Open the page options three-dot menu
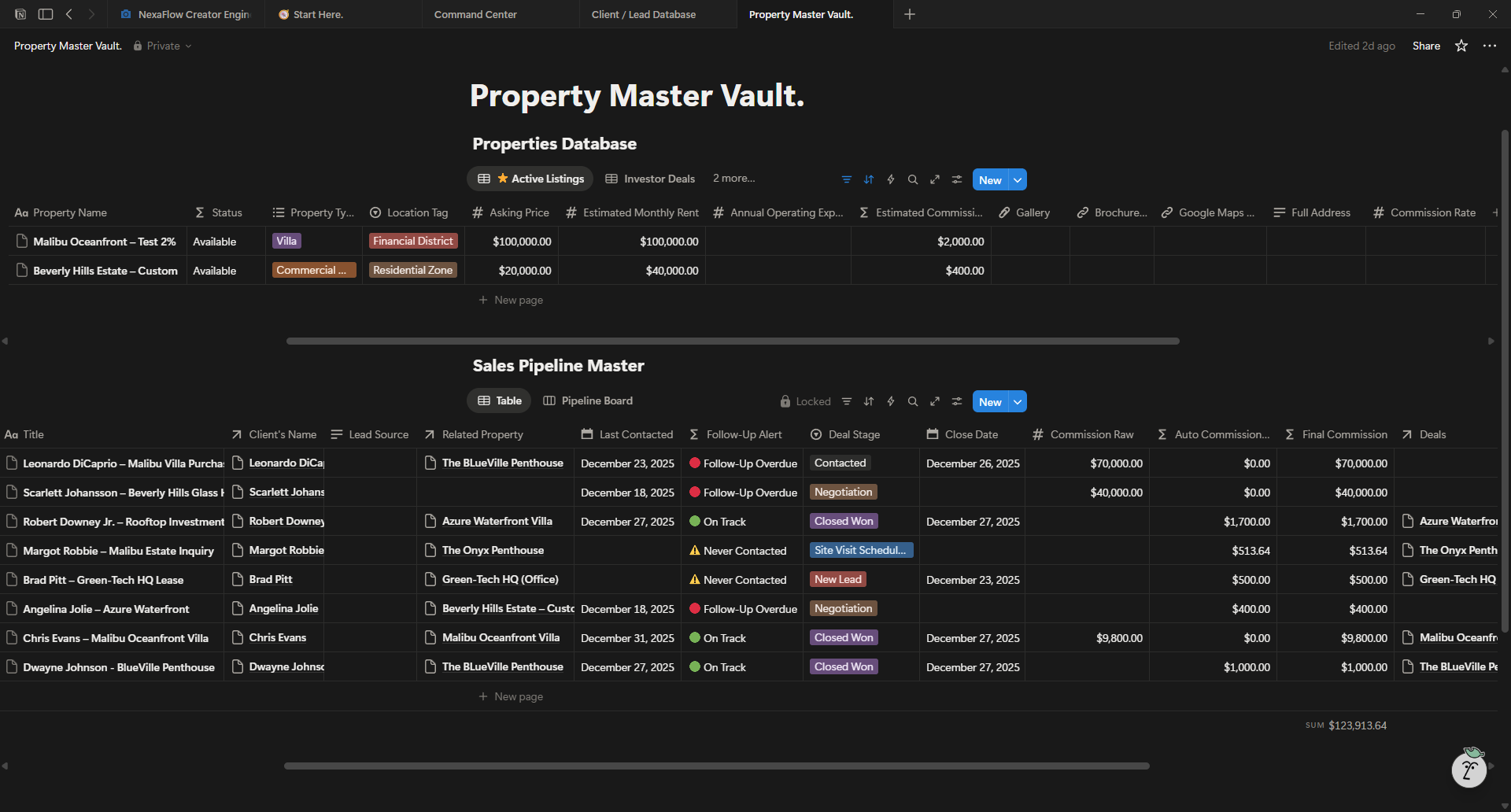 [x=1490, y=46]
